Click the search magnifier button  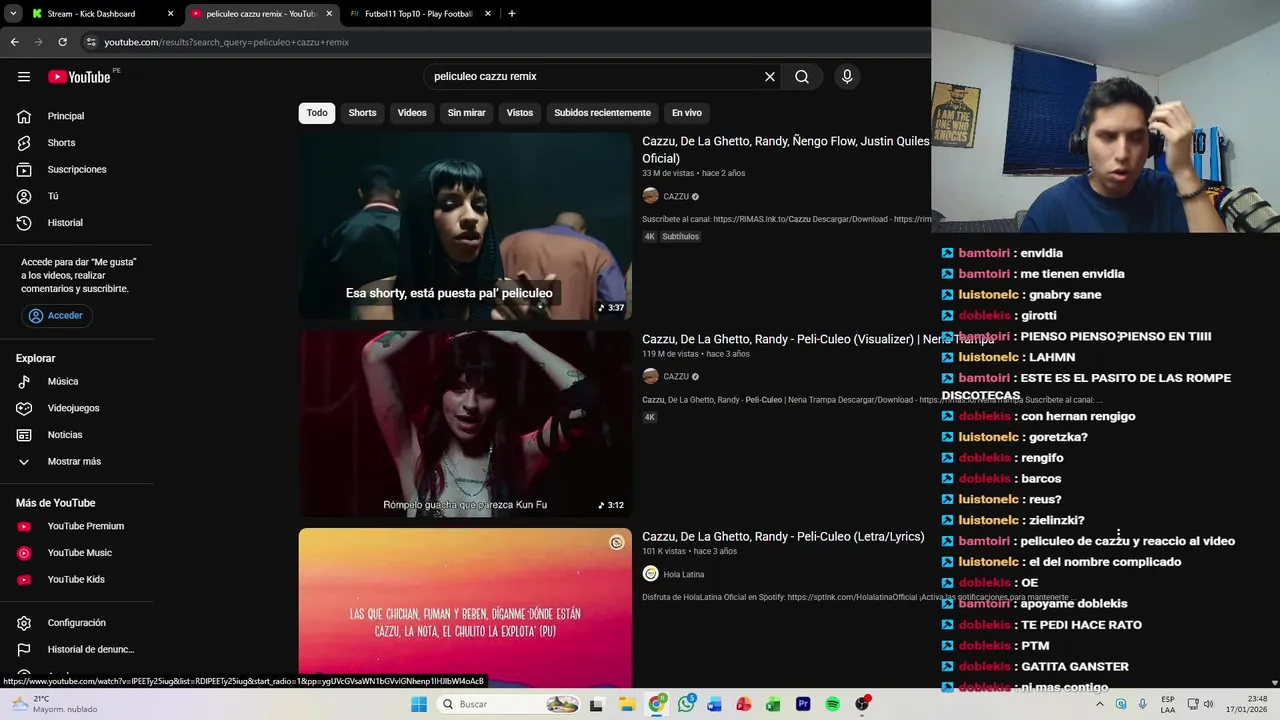(802, 77)
